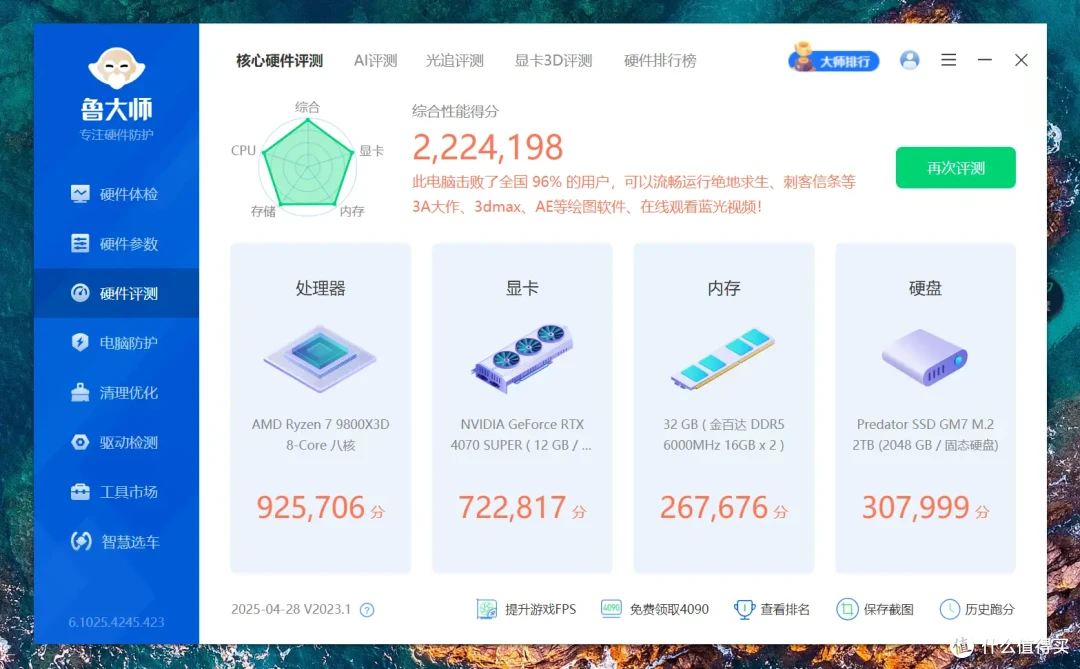Switch to 显卡3D评测 tab
1080x669 pixels.
coord(553,61)
